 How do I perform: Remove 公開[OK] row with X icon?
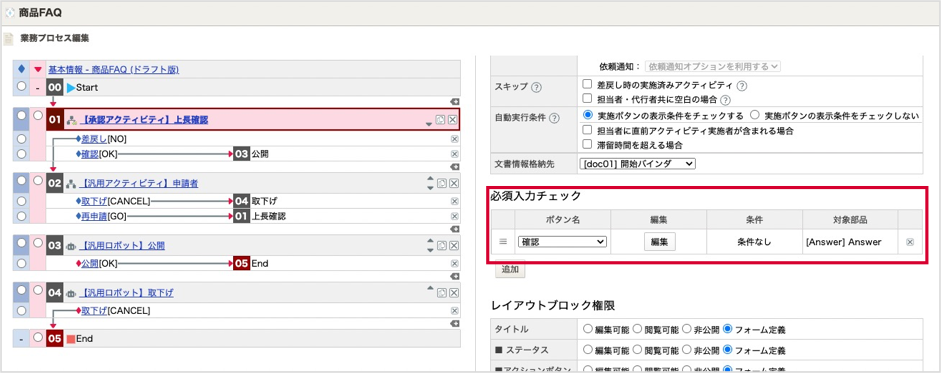454,263
